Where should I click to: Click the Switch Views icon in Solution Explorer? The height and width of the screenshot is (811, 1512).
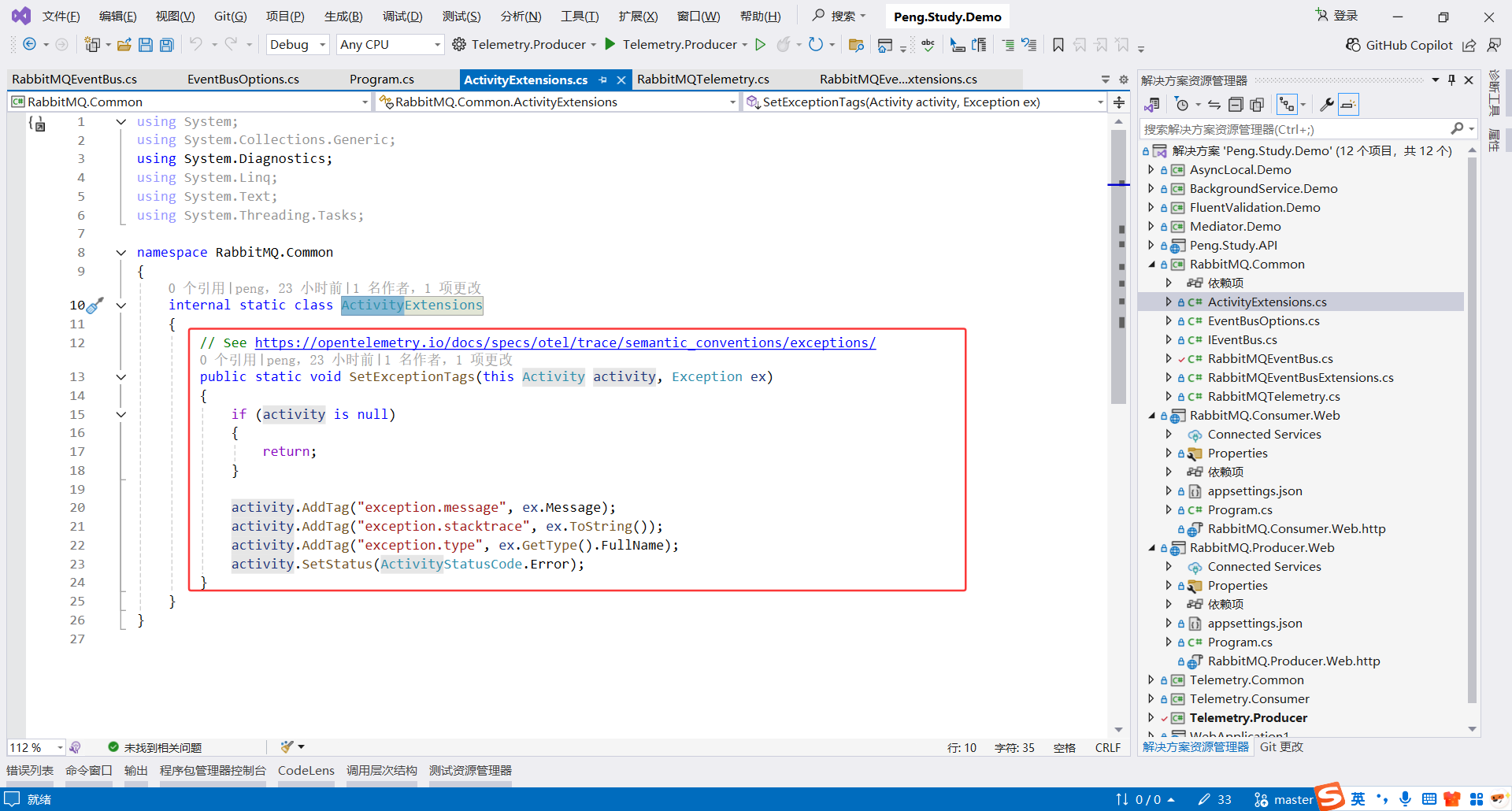(x=1152, y=104)
